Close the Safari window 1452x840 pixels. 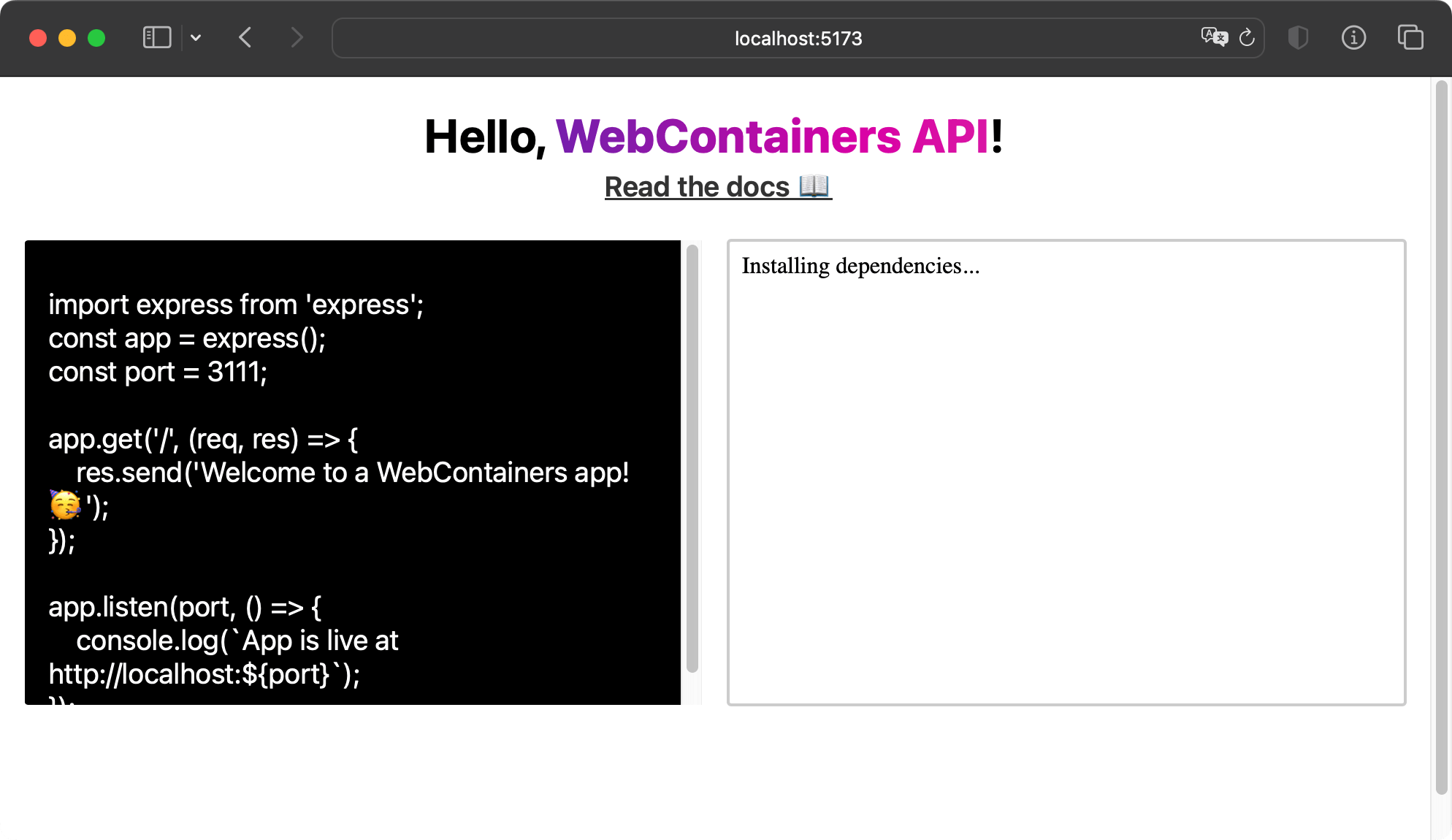click(x=38, y=38)
